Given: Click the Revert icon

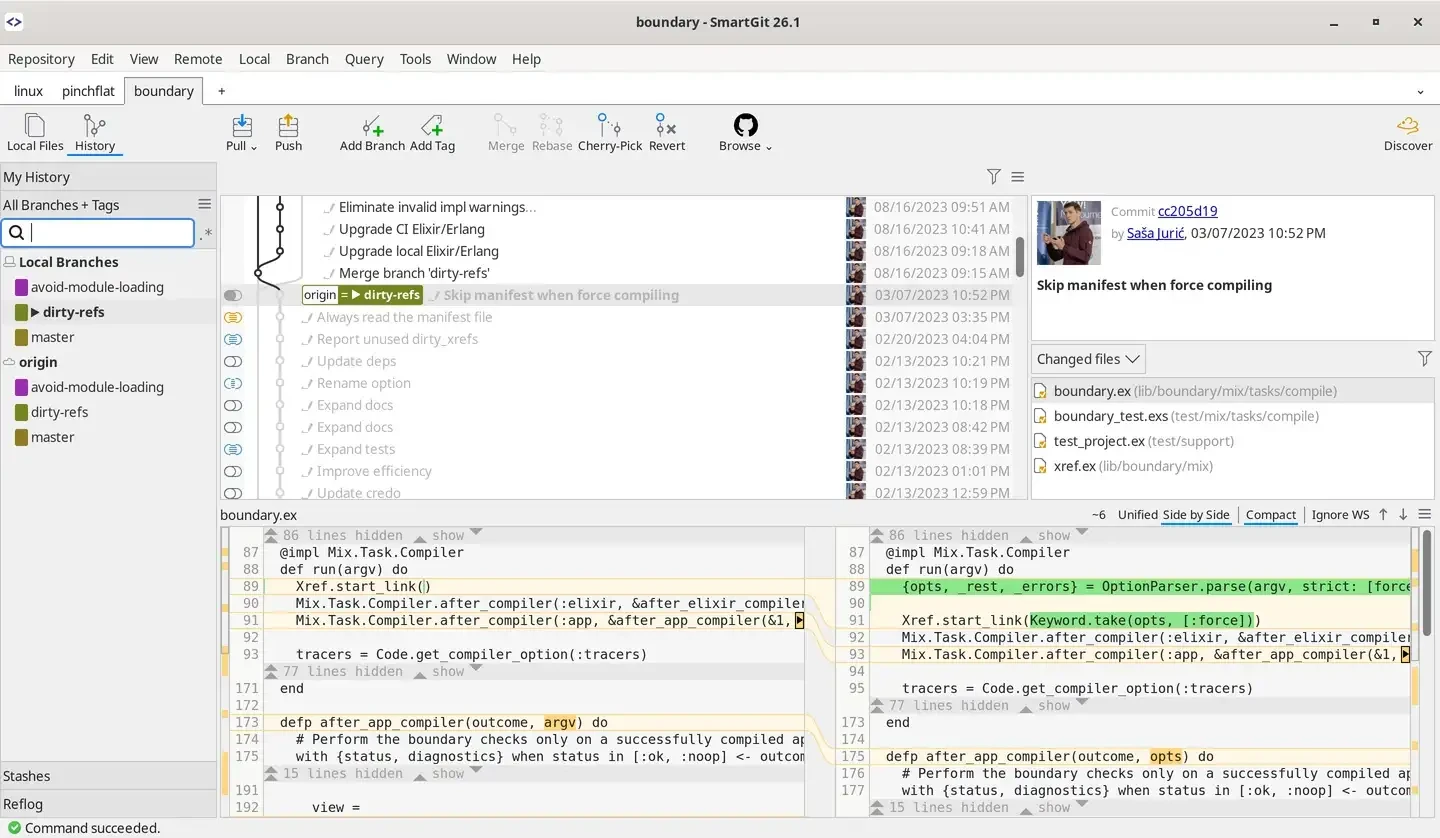Looking at the screenshot, I should (x=667, y=132).
